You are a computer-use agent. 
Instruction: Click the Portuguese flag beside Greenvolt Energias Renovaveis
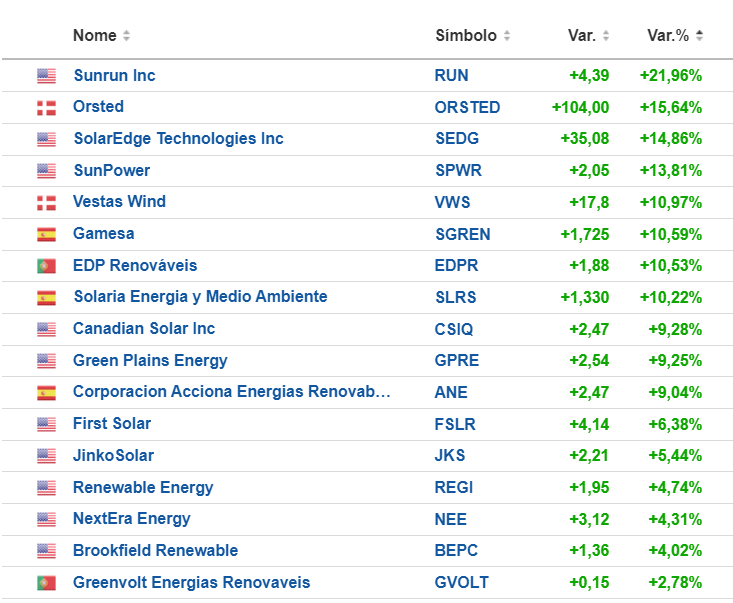(x=46, y=583)
